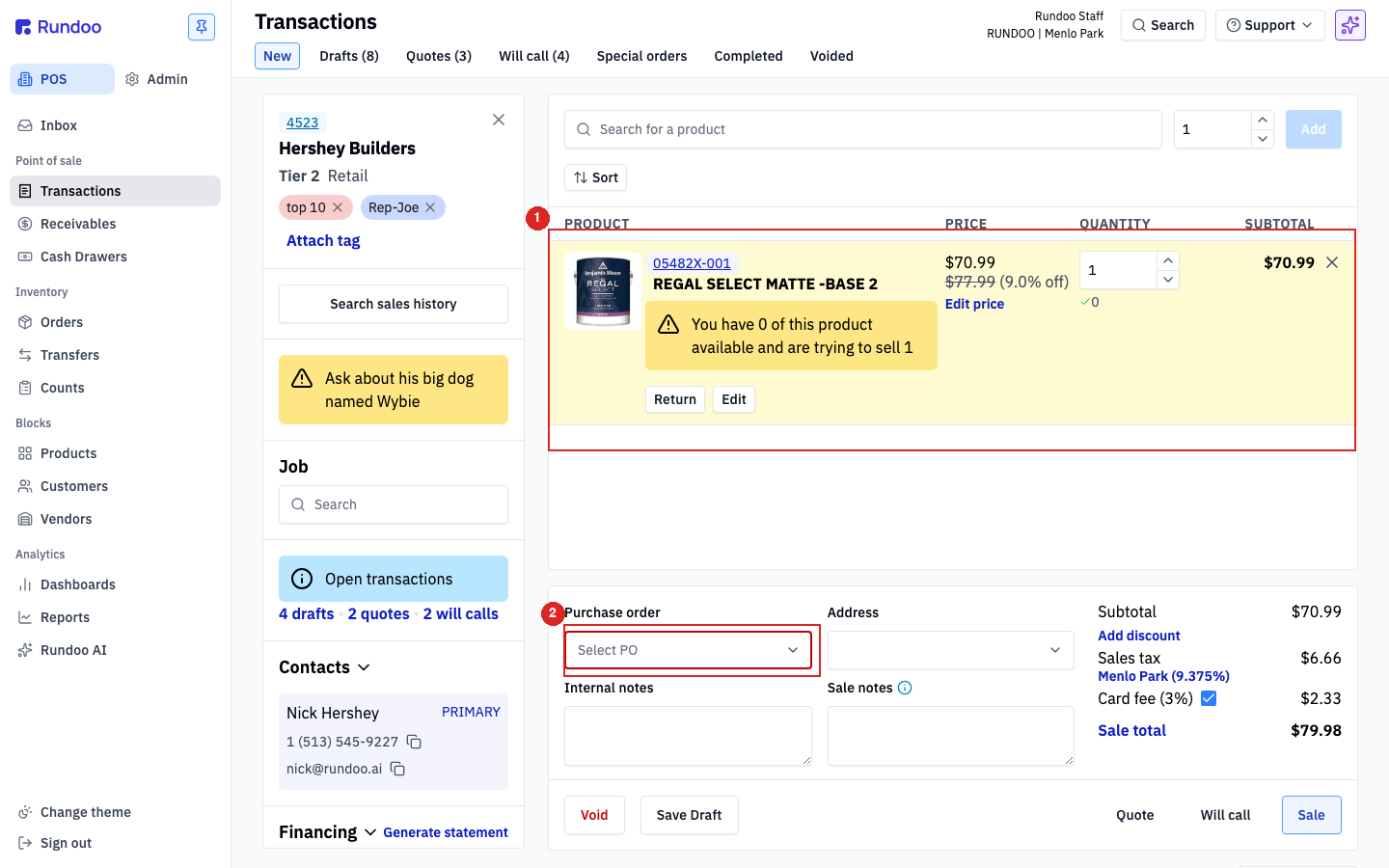This screenshot has height=868, width=1389.
Task: Open the Select PO dropdown
Action: click(x=688, y=650)
